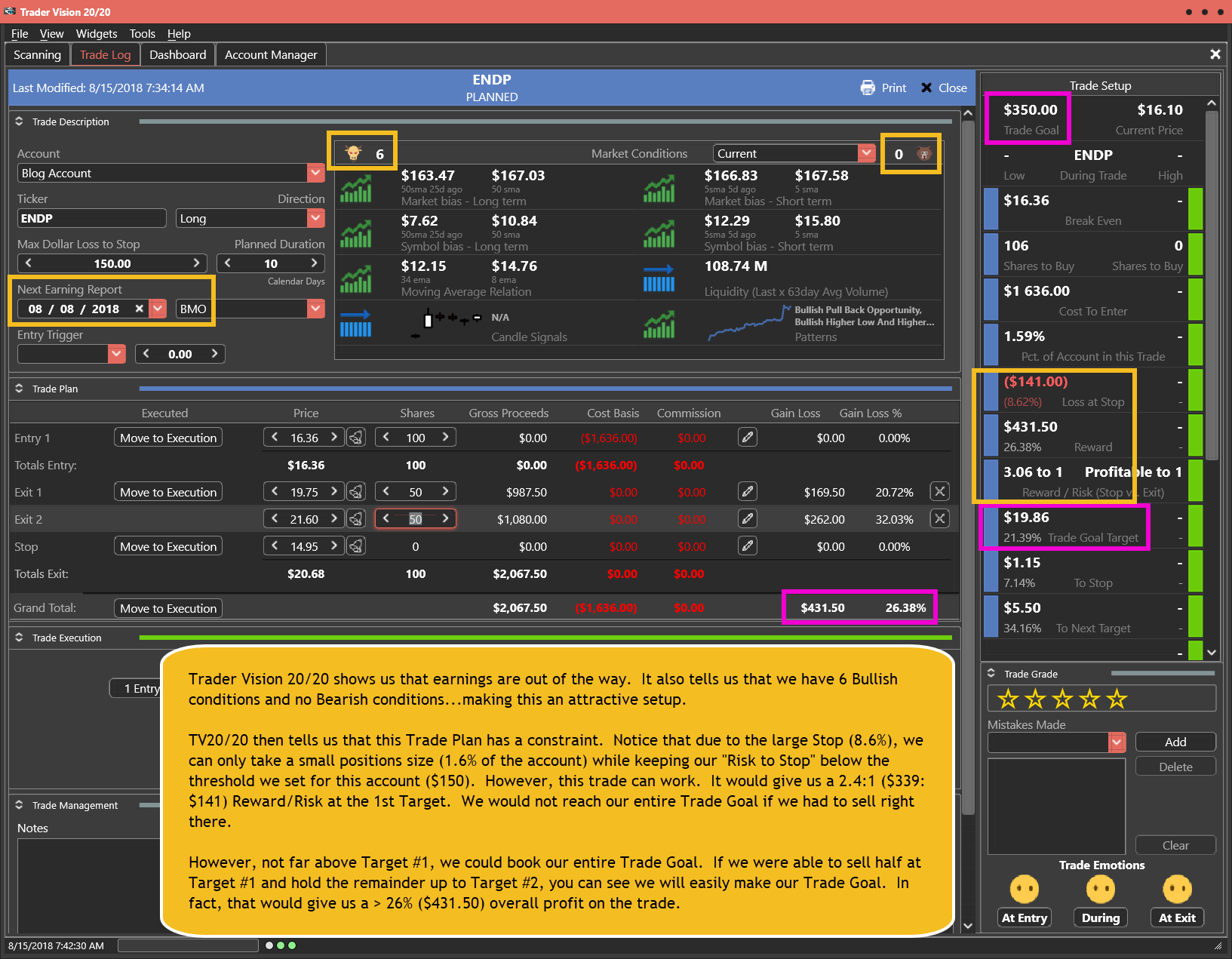
Task: Open the Mistakes Made dropdown
Action: [1117, 742]
